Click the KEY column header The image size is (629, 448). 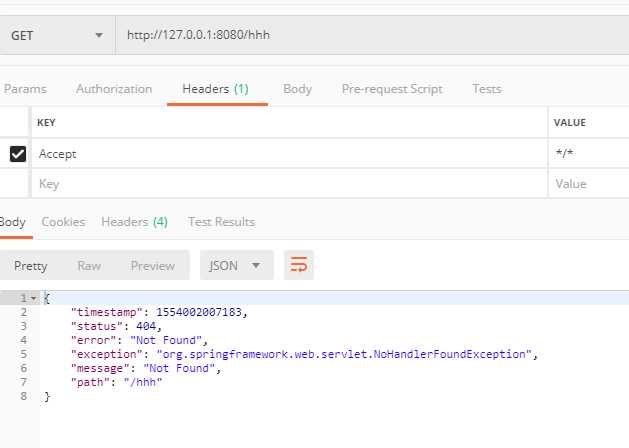(x=46, y=122)
